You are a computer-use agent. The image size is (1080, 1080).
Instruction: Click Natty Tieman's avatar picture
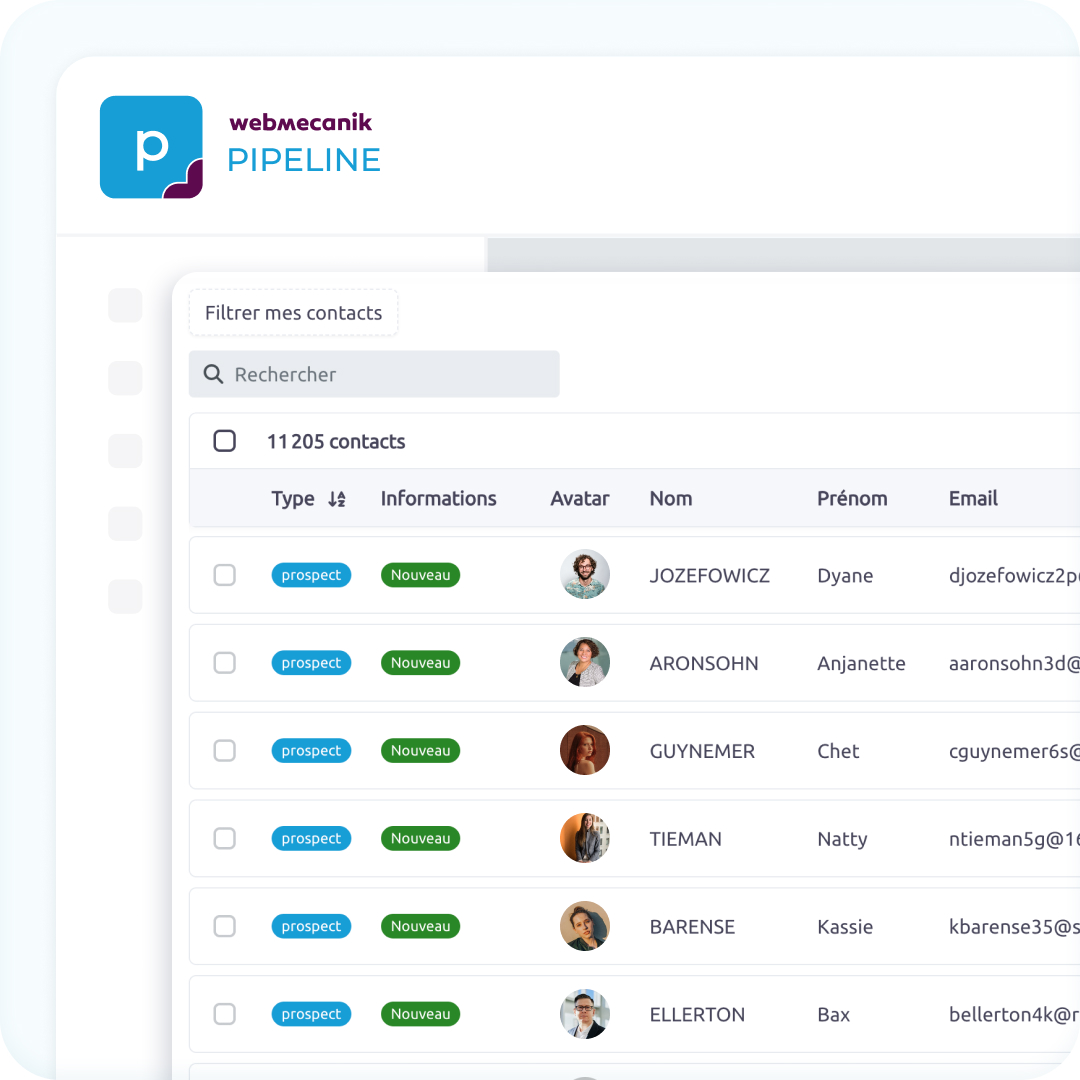(x=585, y=839)
